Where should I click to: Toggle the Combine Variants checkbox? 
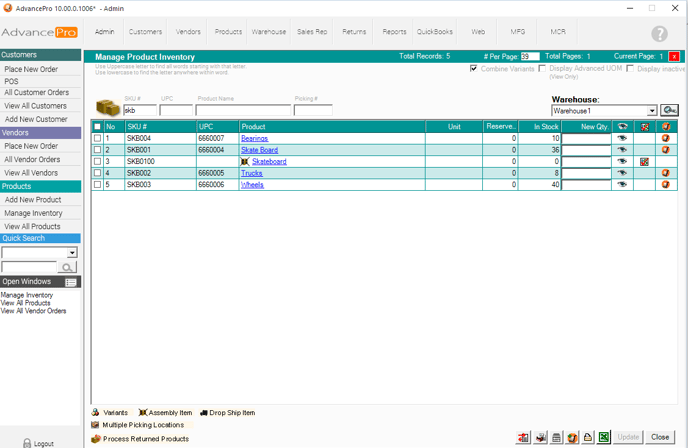click(x=474, y=69)
